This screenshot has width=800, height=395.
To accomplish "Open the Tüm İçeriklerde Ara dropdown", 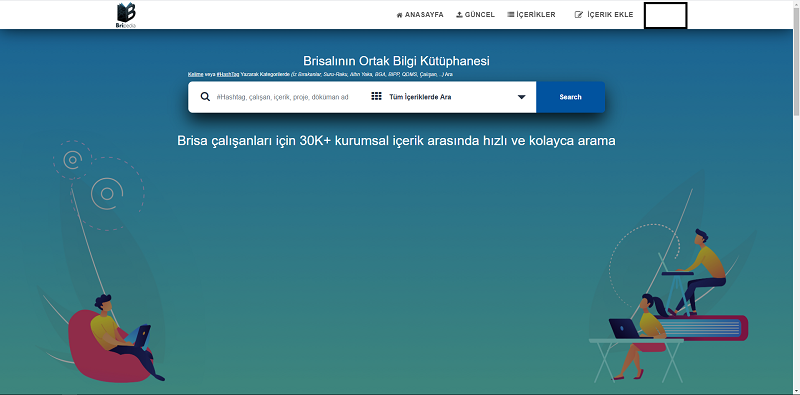I will coord(449,97).
